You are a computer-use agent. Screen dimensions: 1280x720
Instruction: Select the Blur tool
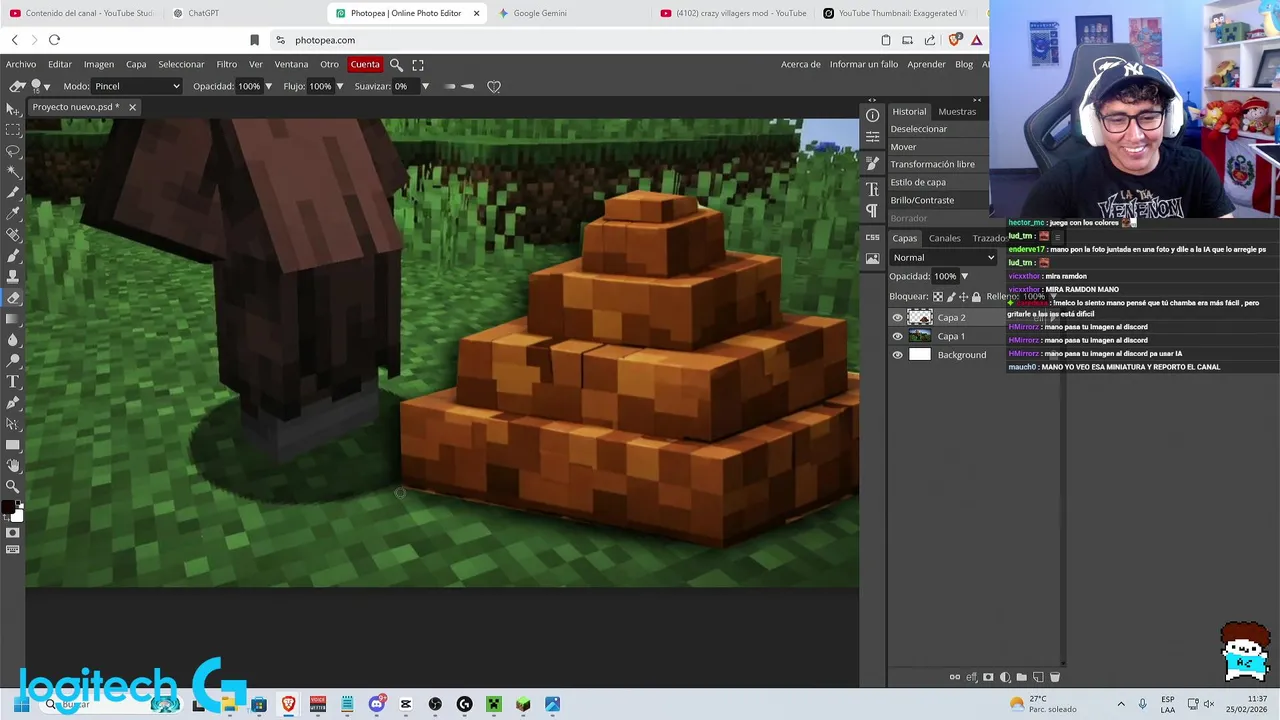click(12, 340)
